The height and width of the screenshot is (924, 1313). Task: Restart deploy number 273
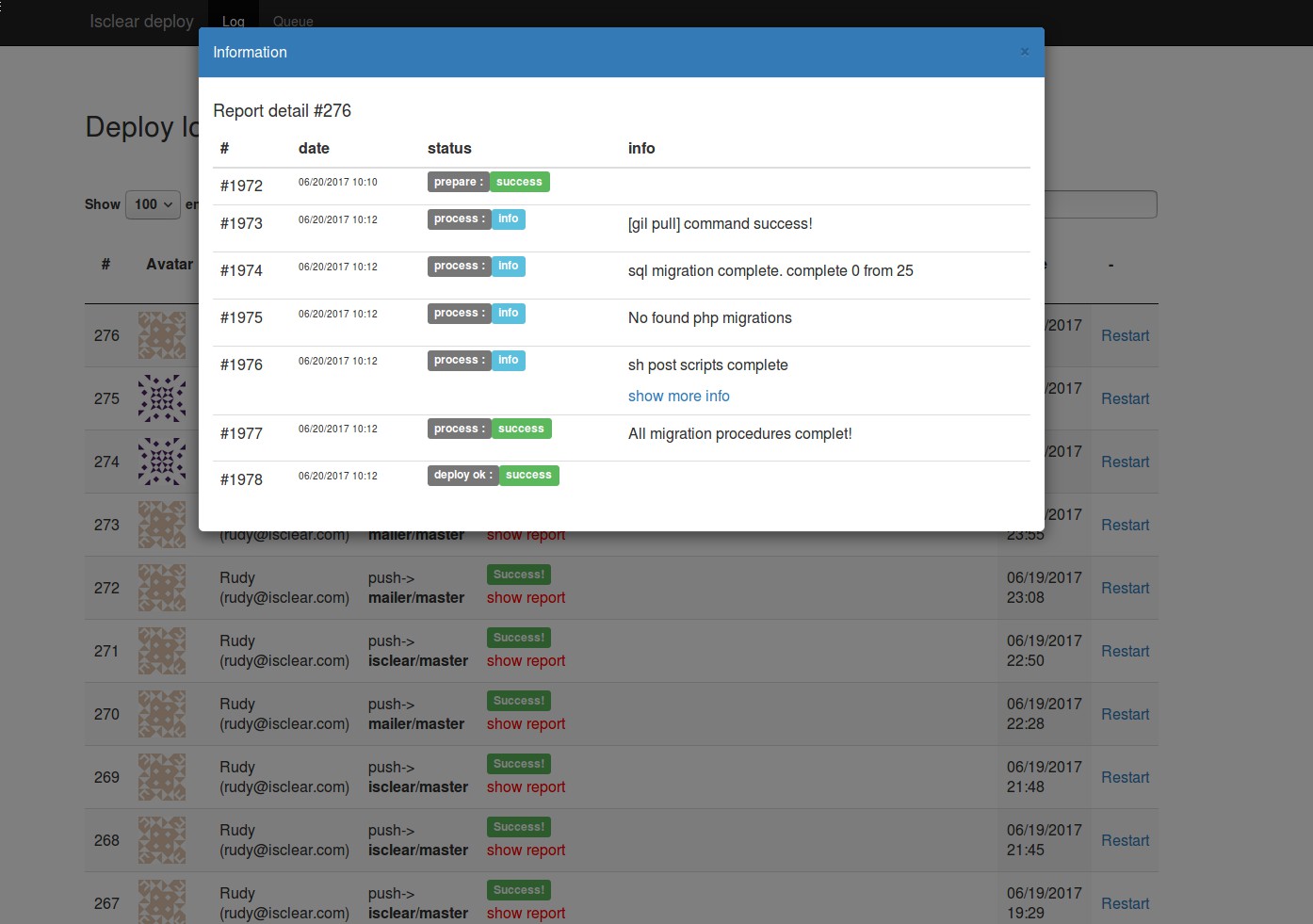coord(1125,526)
